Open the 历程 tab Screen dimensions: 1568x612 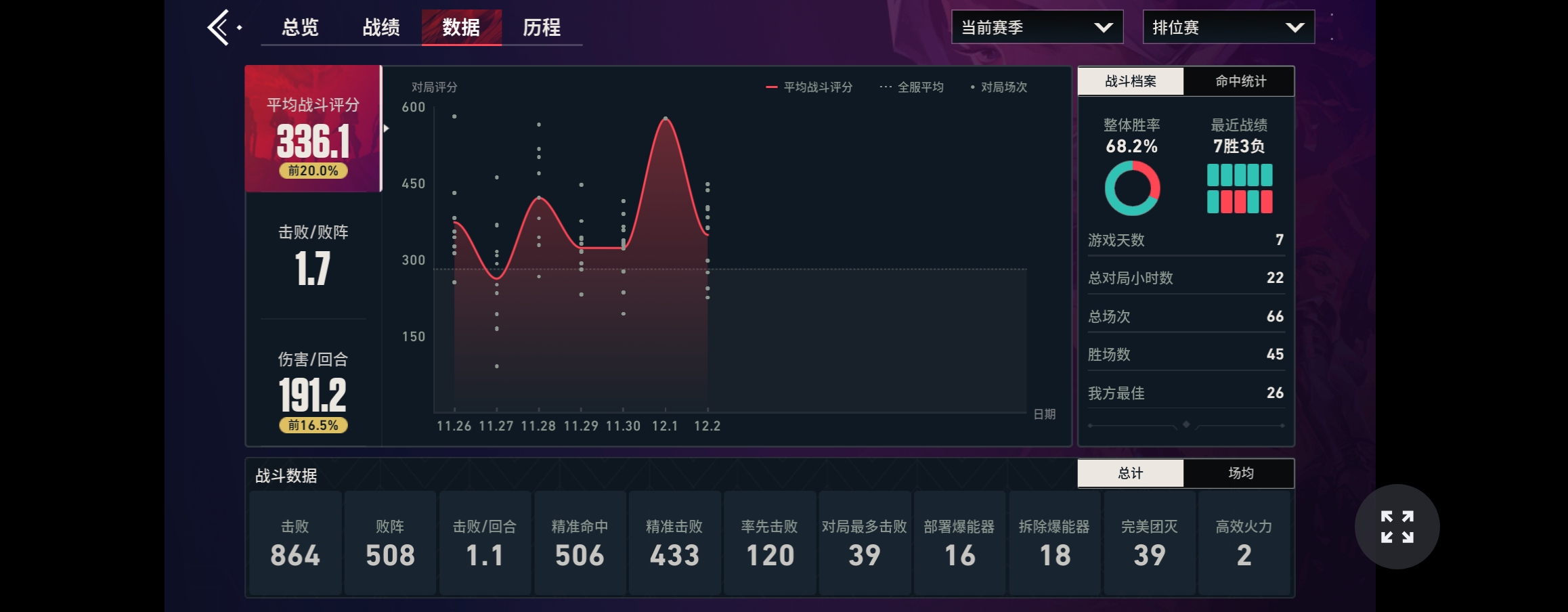[542, 28]
